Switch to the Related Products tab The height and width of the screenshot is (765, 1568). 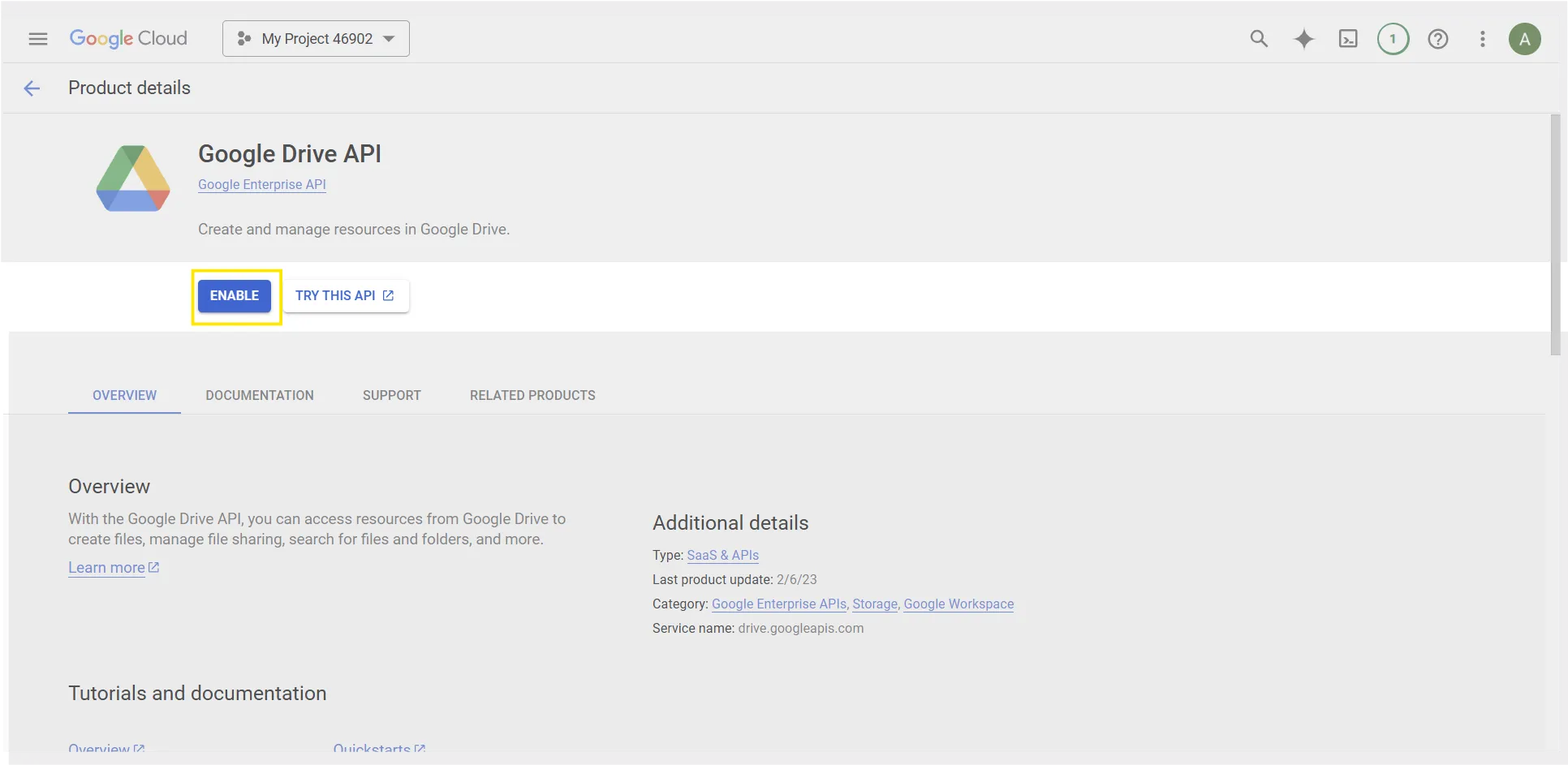tap(532, 395)
